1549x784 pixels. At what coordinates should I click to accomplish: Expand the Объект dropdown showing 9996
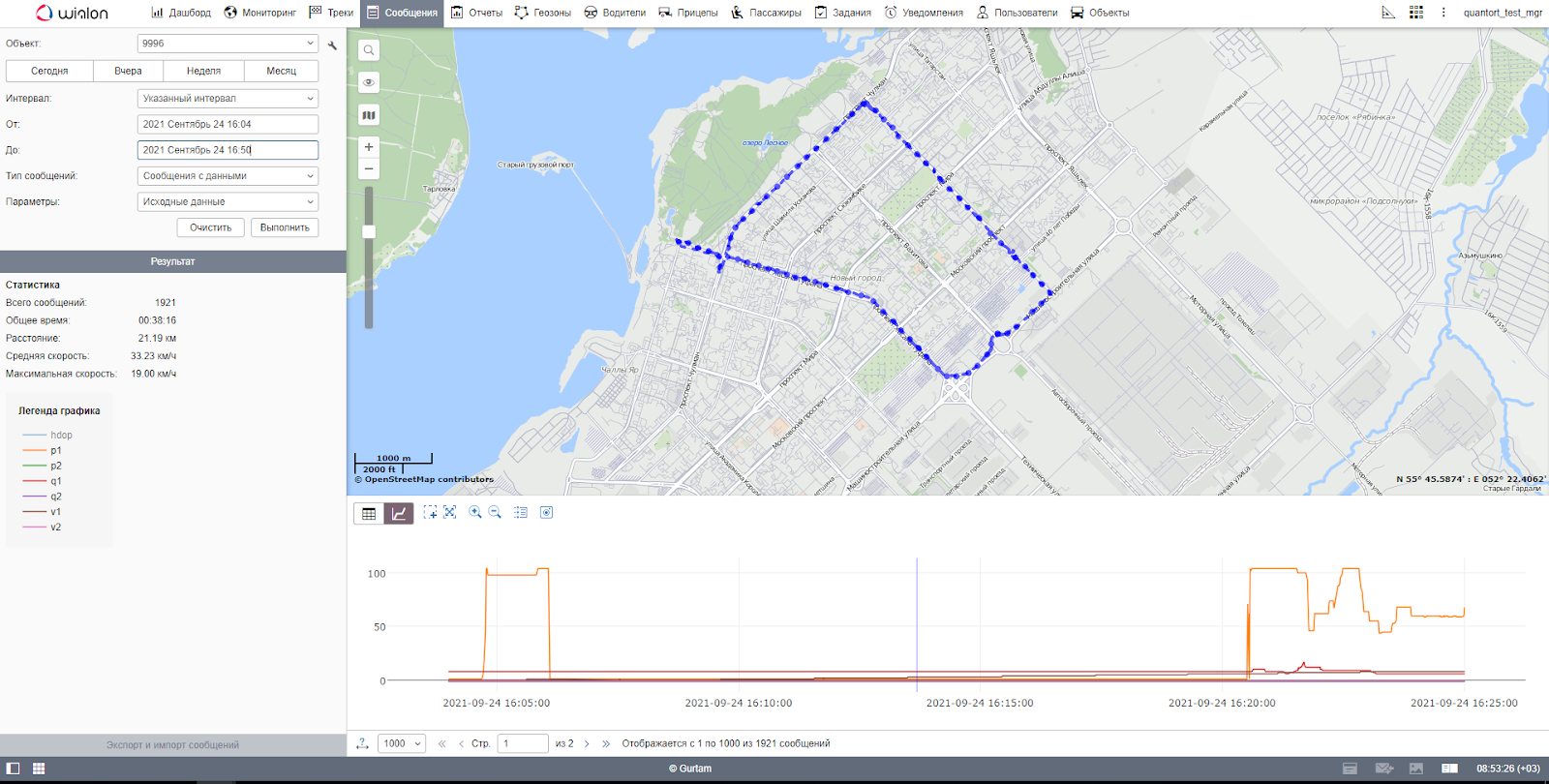coord(228,44)
